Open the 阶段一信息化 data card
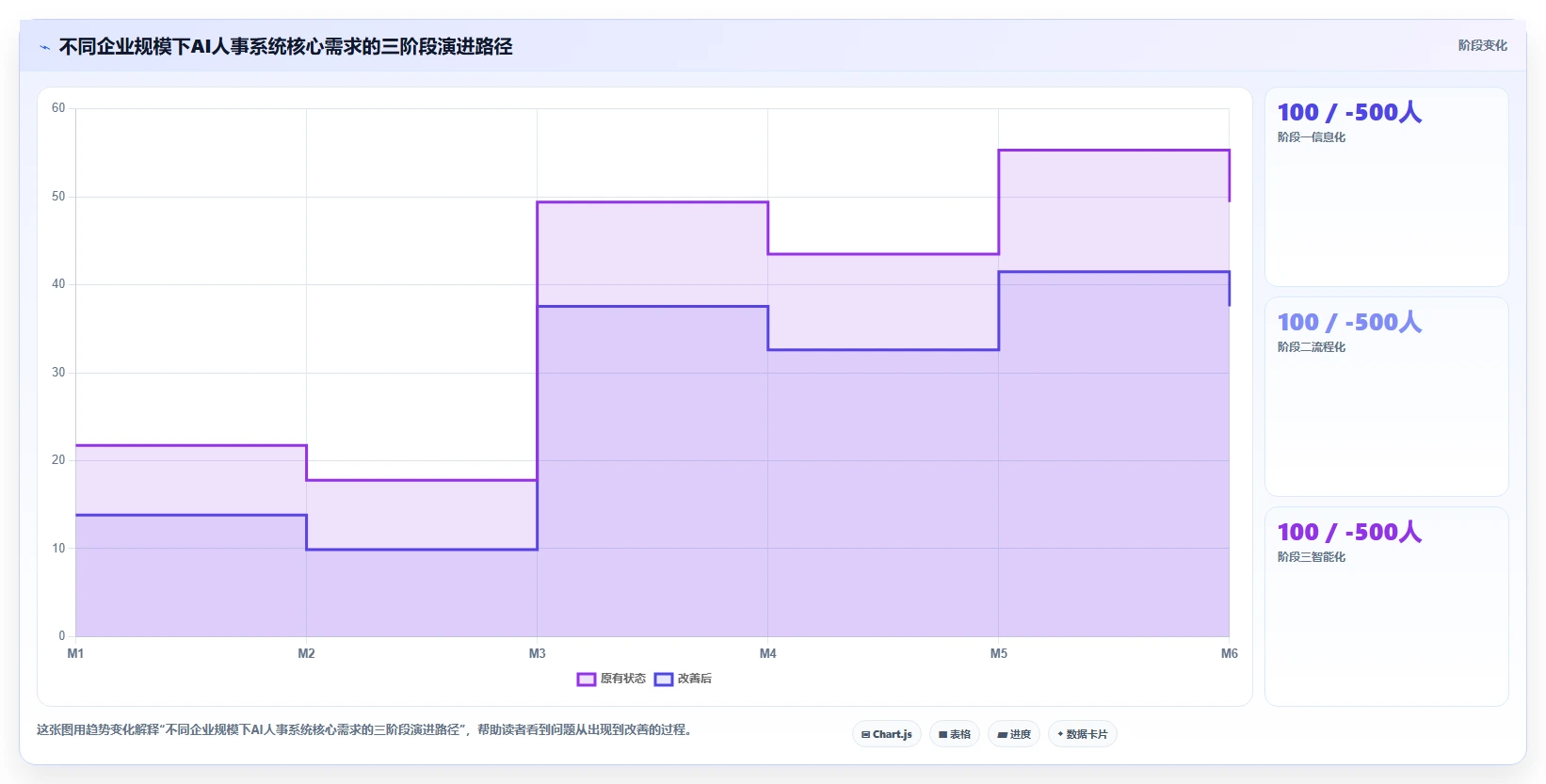 pos(1386,186)
